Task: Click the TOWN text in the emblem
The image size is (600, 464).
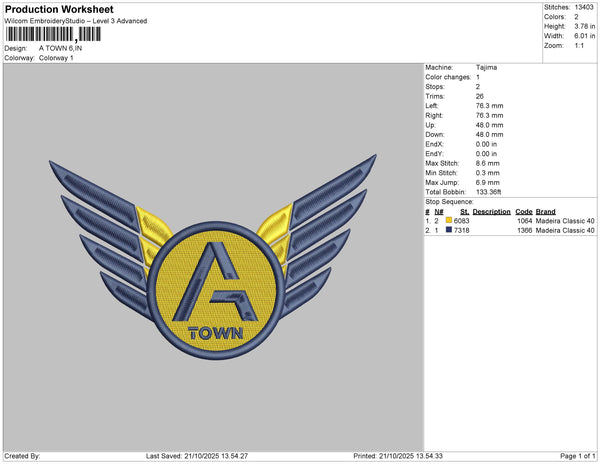Action: (215, 333)
